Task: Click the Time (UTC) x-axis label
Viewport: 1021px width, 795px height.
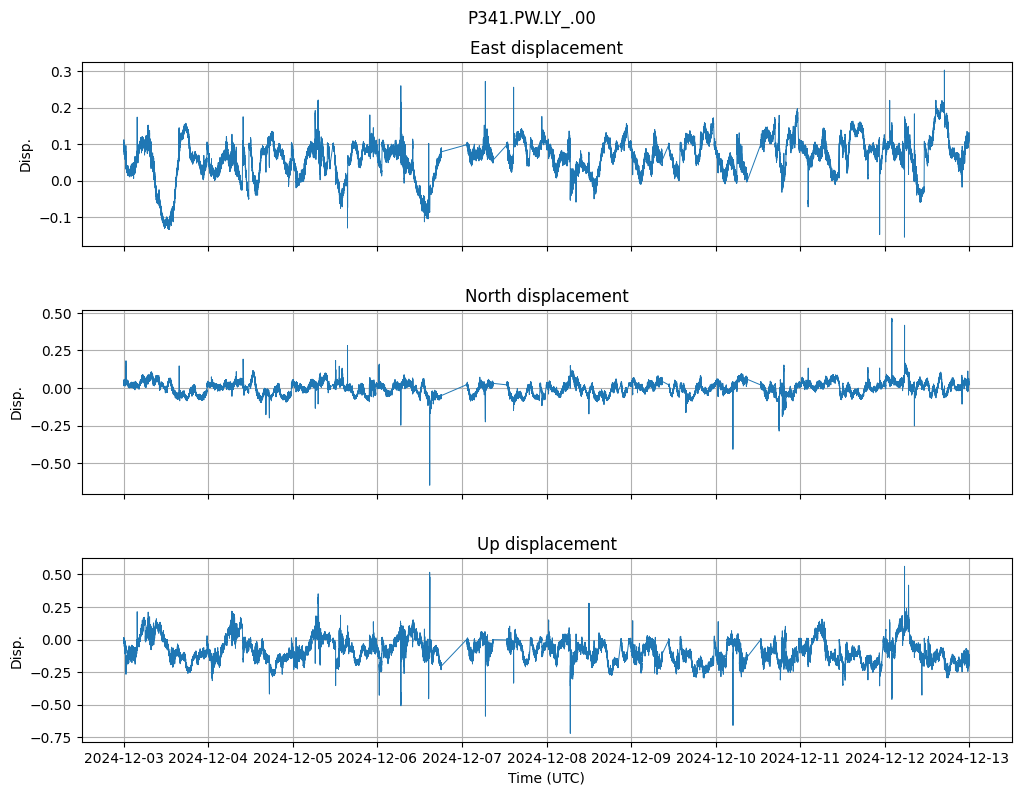Action: click(x=546, y=778)
